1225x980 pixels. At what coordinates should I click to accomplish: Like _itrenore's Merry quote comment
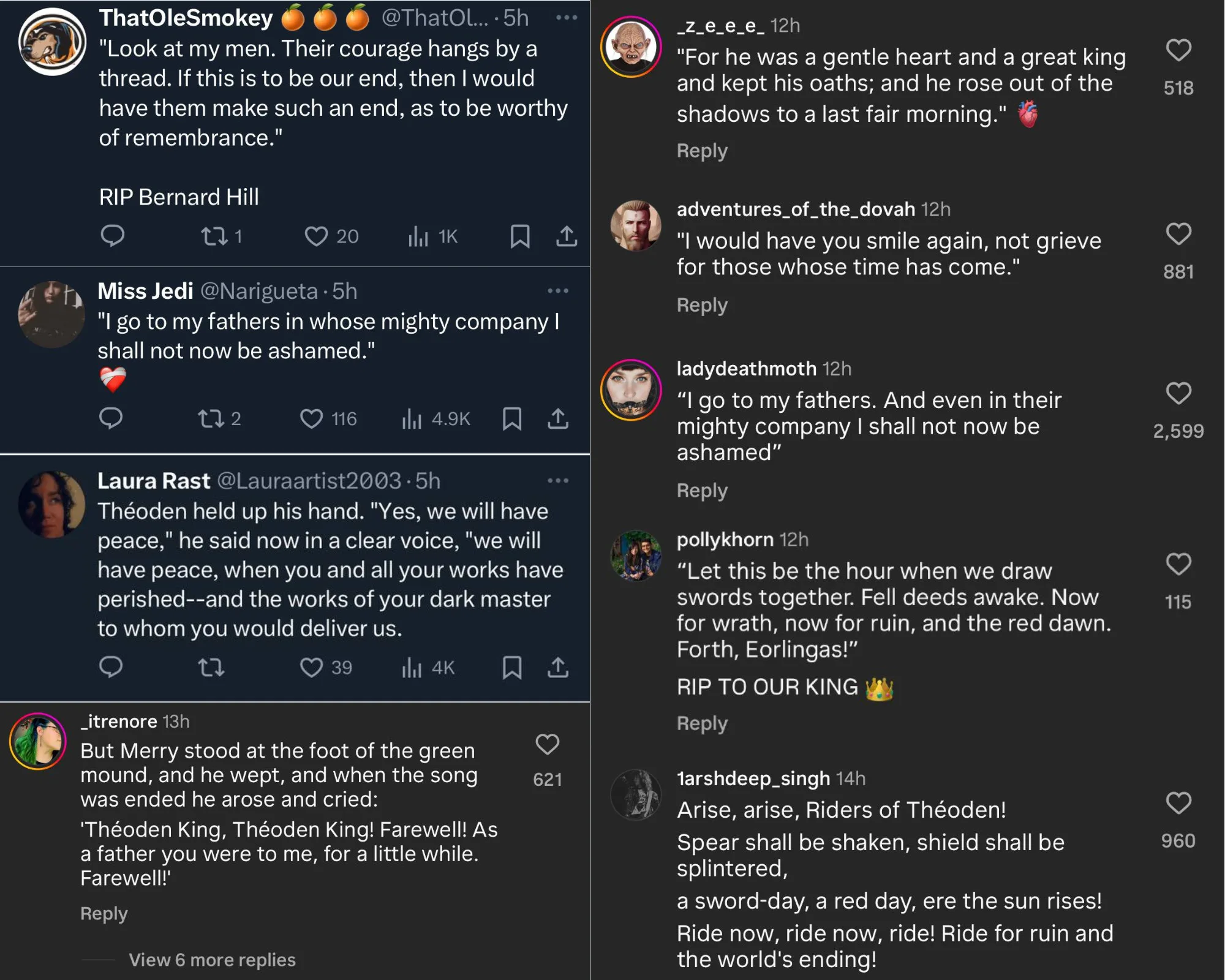(547, 745)
